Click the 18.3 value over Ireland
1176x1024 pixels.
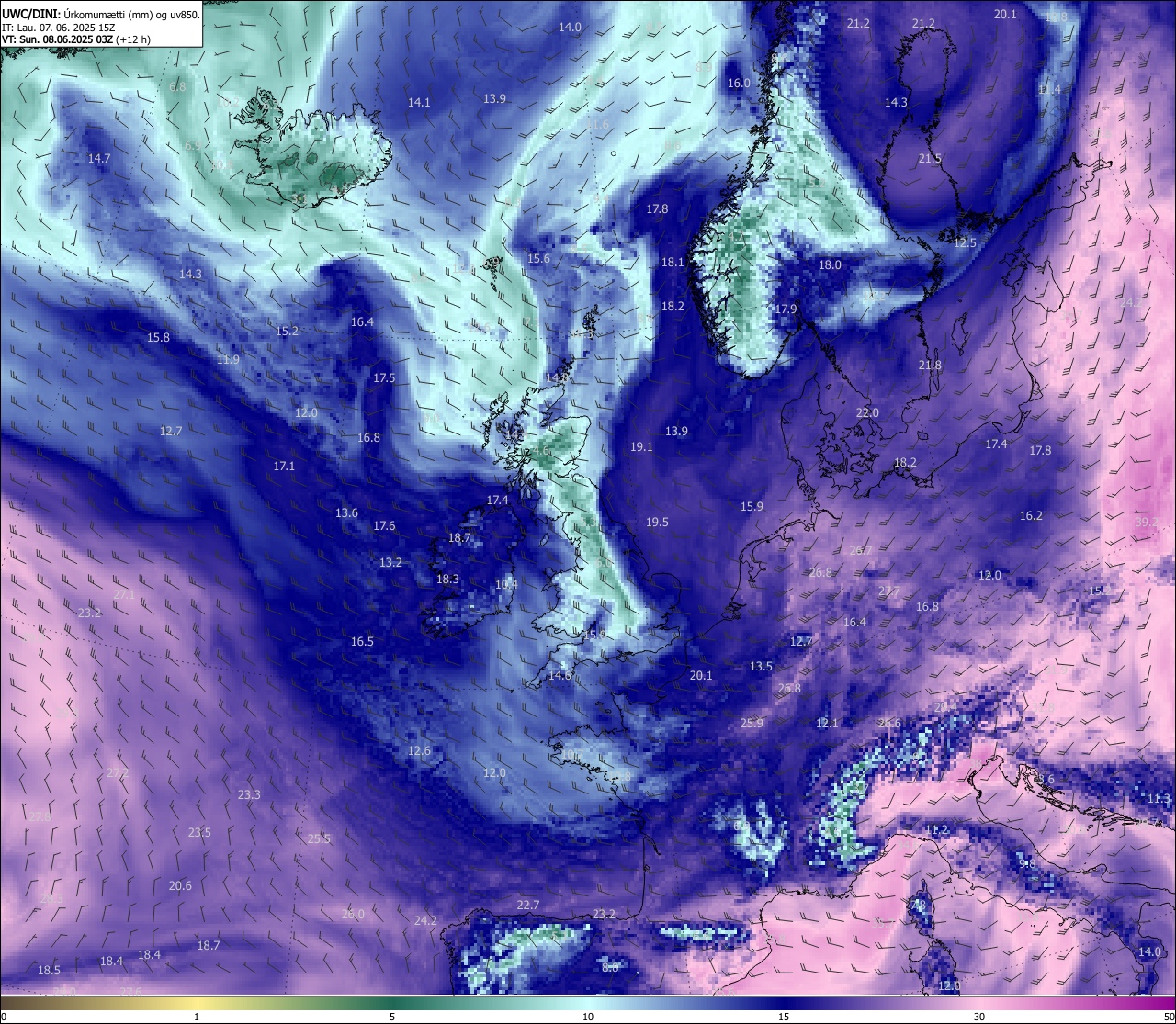pos(447,580)
